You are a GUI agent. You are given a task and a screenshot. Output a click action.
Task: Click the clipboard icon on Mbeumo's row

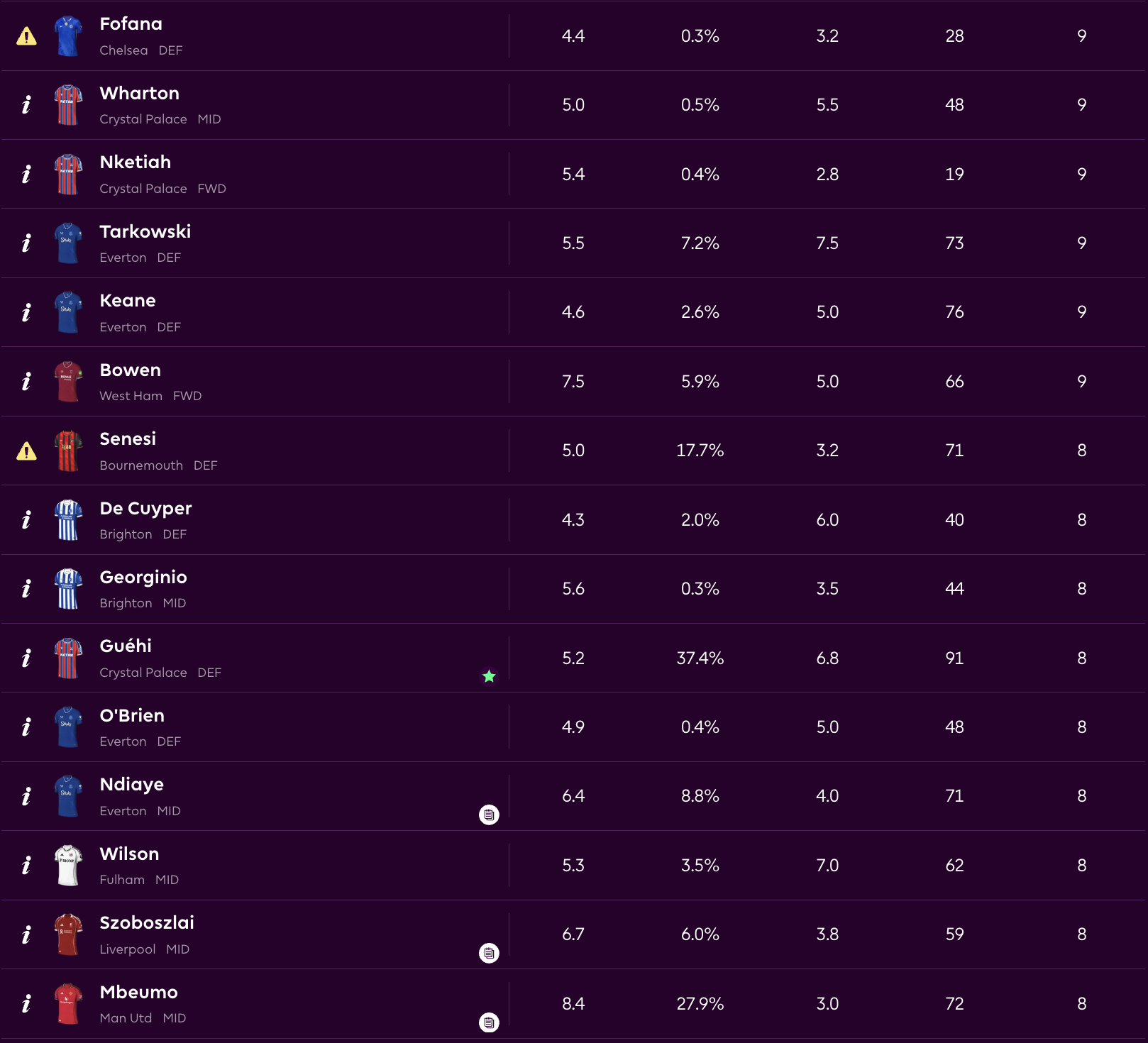click(489, 1022)
